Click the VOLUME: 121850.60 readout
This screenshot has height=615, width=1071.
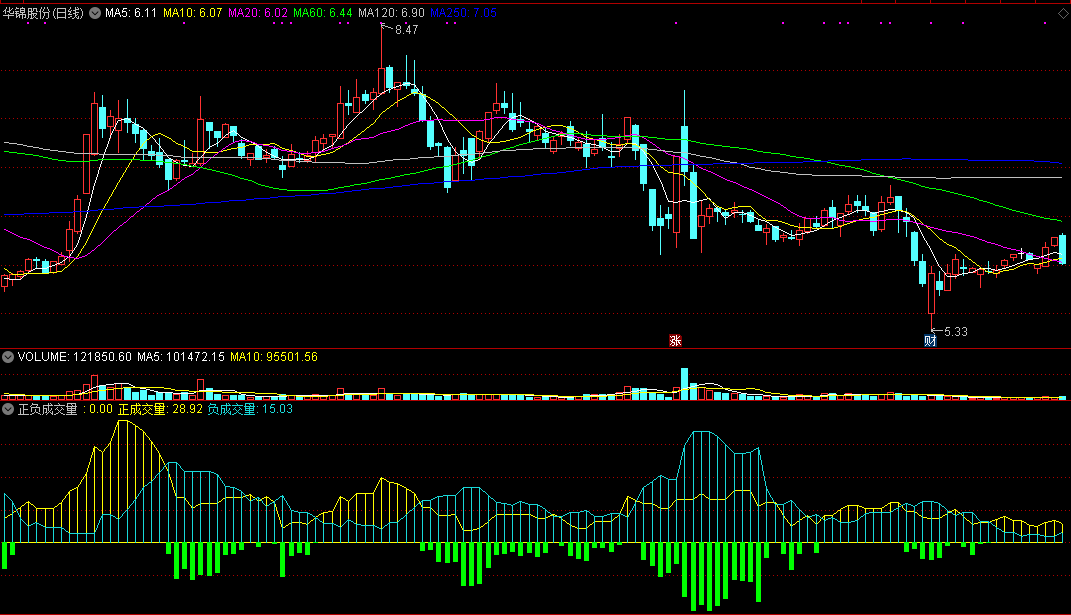[74, 357]
